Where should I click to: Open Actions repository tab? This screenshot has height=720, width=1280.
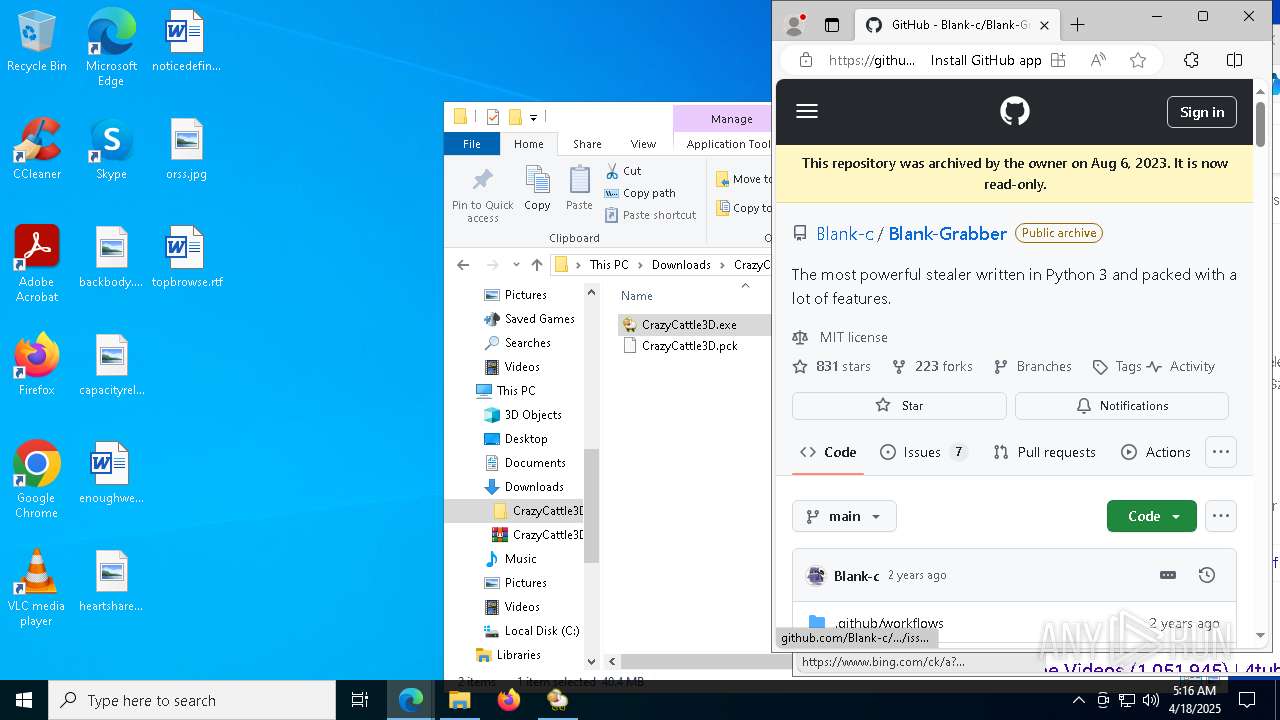pyautogui.click(x=1155, y=452)
